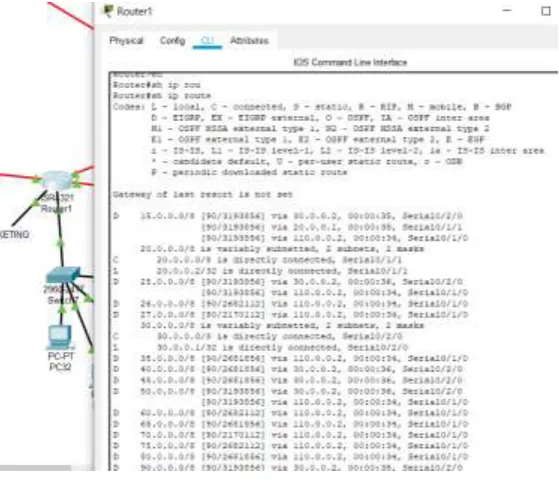This screenshot has width=559, height=486.
Task: Click the 'Router#sh ip route' command line
Action: coord(162,96)
